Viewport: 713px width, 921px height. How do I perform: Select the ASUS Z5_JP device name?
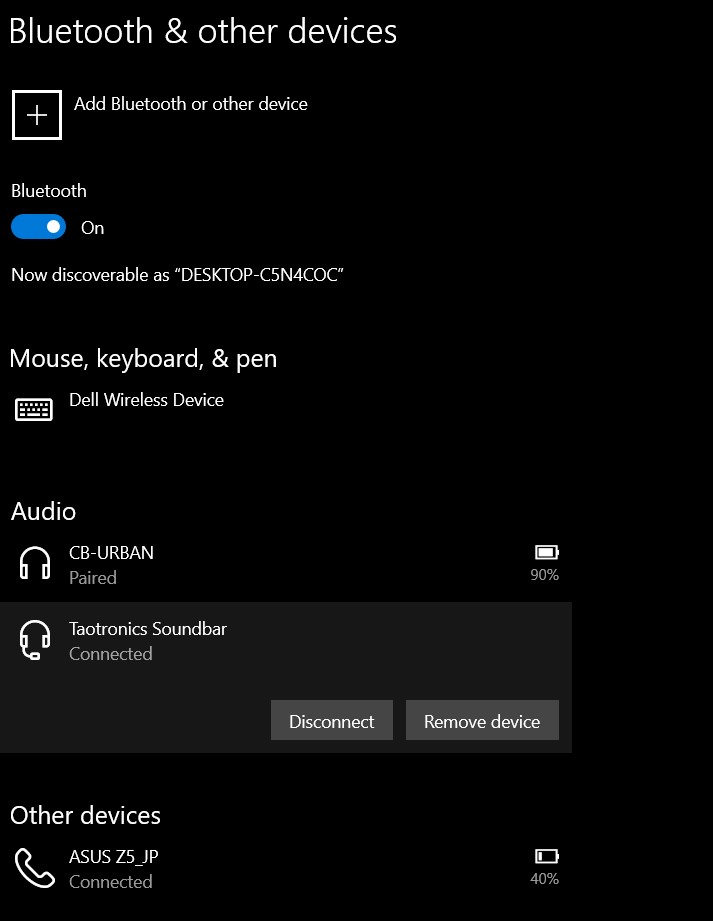click(x=113, y=857)
